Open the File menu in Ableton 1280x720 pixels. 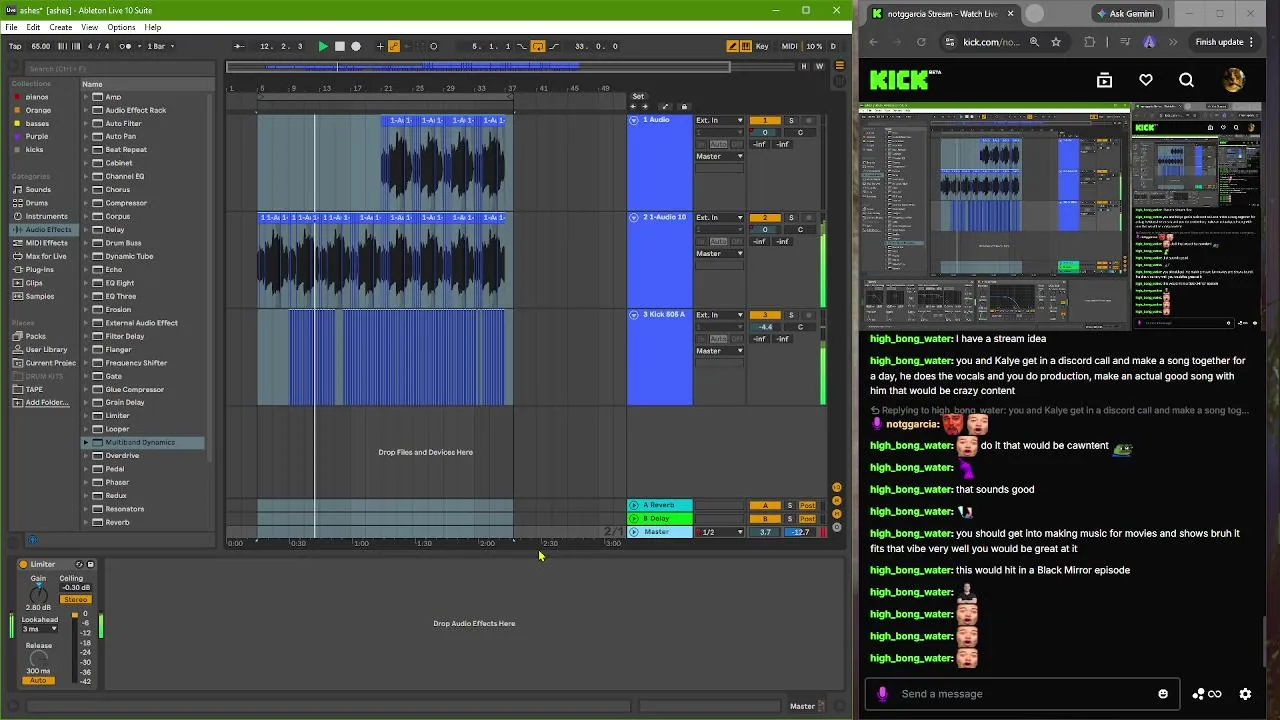point(11,27)
